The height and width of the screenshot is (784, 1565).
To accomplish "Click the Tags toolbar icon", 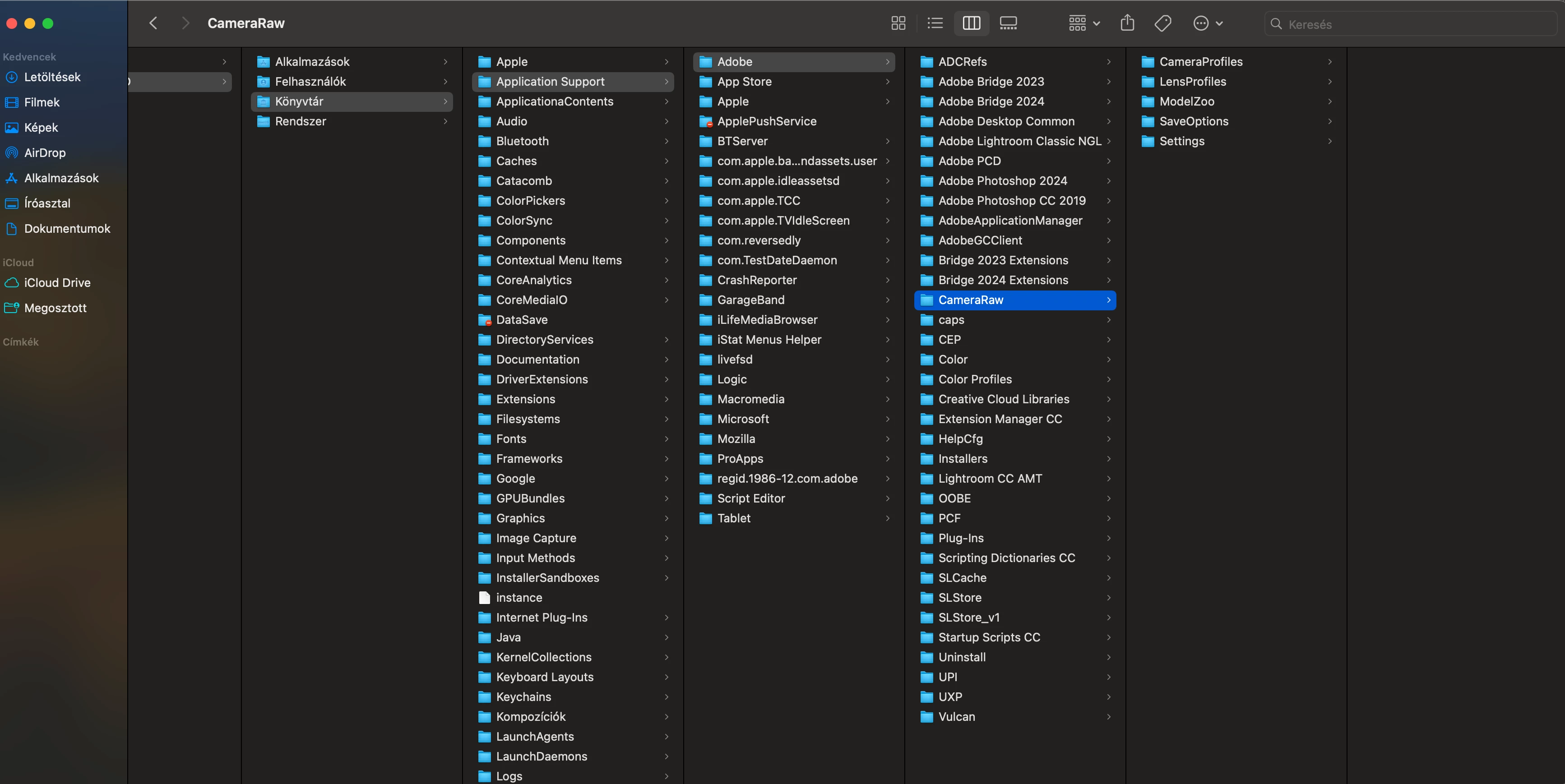I will pos(1162,23).
